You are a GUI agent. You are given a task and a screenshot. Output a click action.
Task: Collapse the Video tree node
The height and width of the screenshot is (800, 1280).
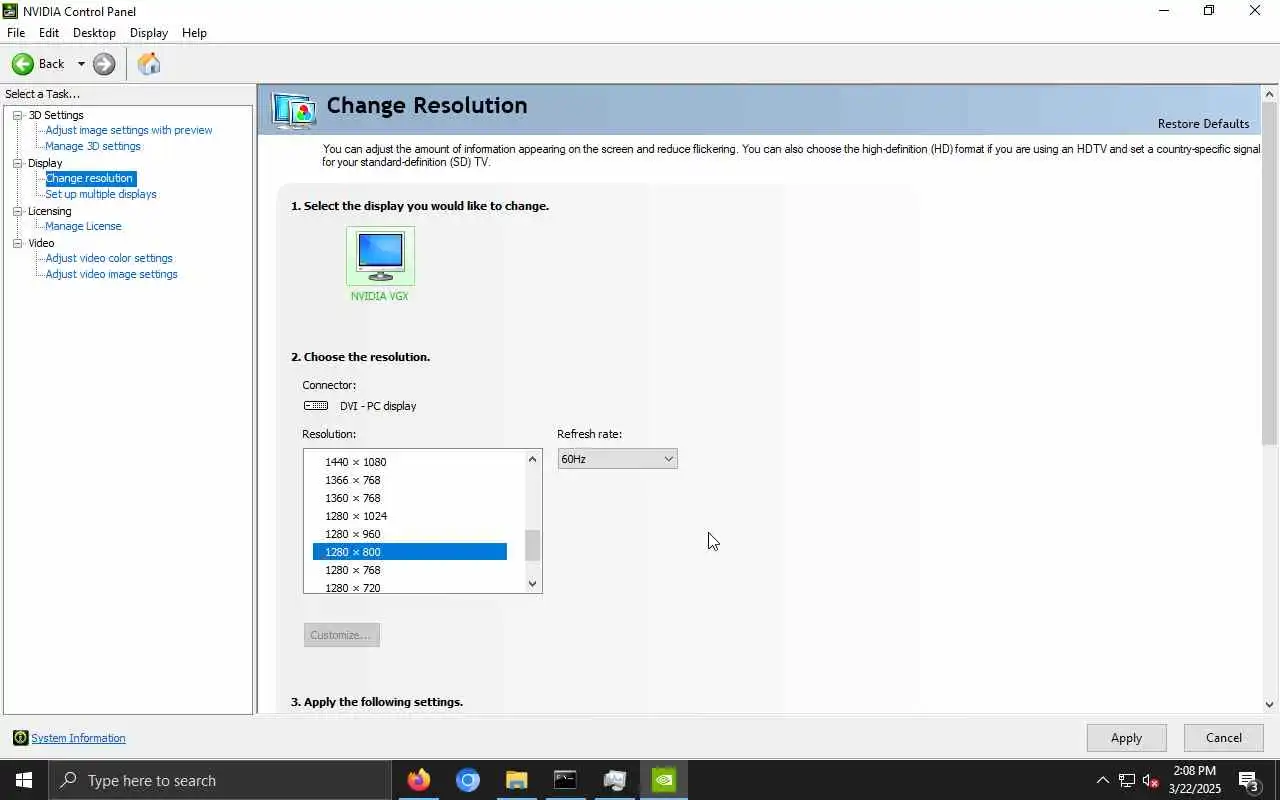[x=17, y=243]
